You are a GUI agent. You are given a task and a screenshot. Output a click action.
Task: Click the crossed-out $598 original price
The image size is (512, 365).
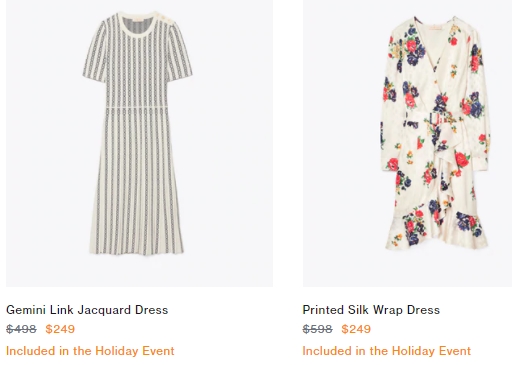(318, 329)
